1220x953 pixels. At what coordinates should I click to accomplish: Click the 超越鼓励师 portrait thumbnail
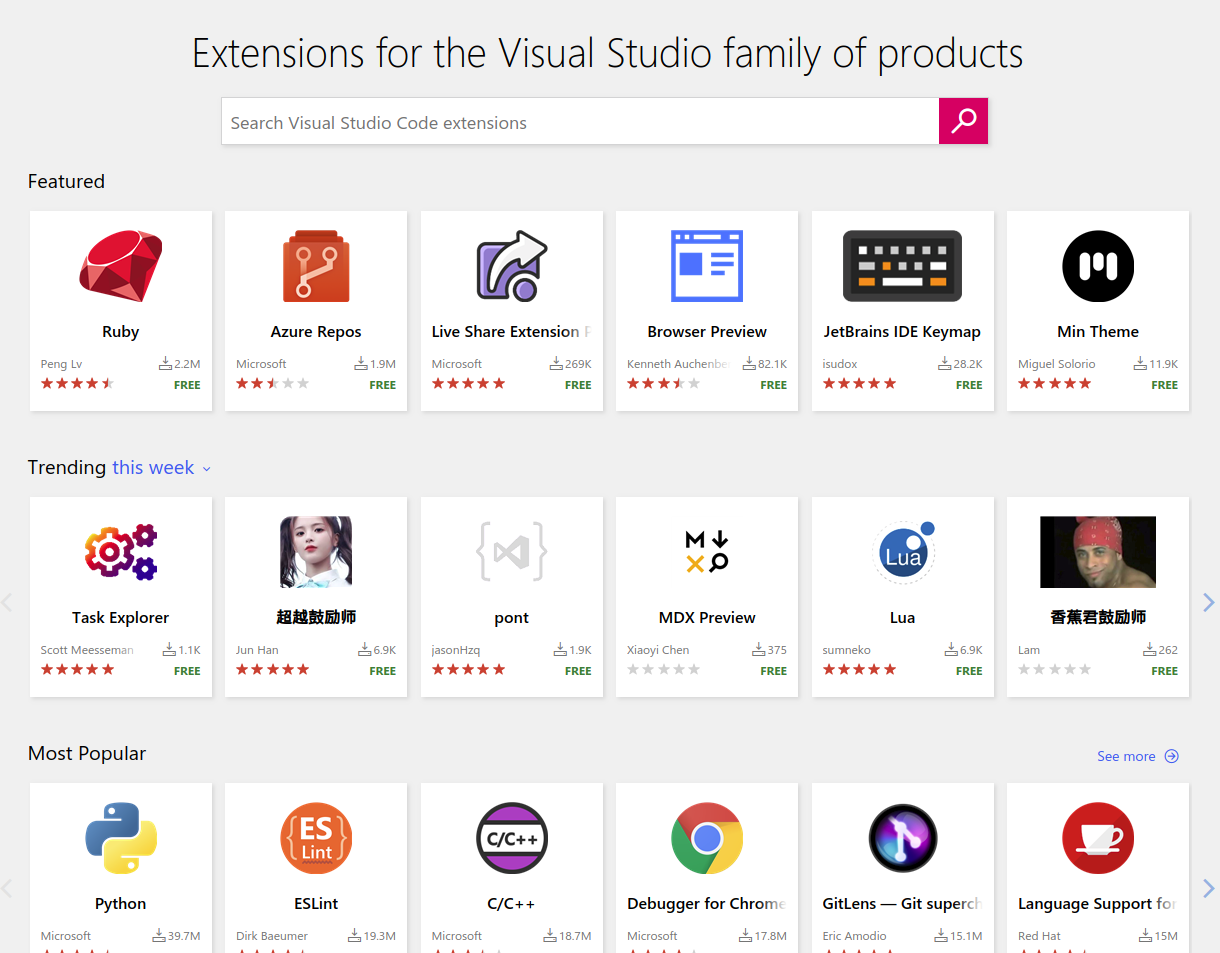click(x=316, y=552)
